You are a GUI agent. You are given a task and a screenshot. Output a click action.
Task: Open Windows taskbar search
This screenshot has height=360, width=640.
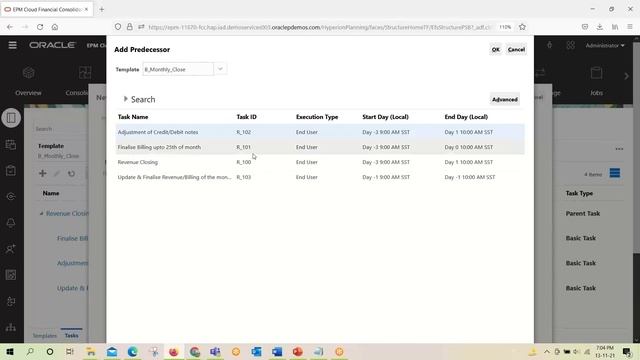pos(30,351)
